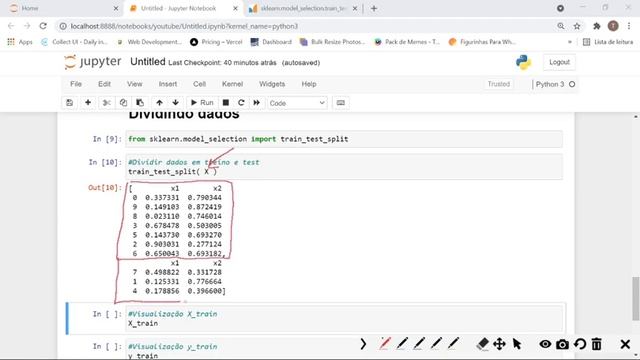Choose the move arrows annotation tool
This screenshot has width=640, height=360.
[500, 344]
